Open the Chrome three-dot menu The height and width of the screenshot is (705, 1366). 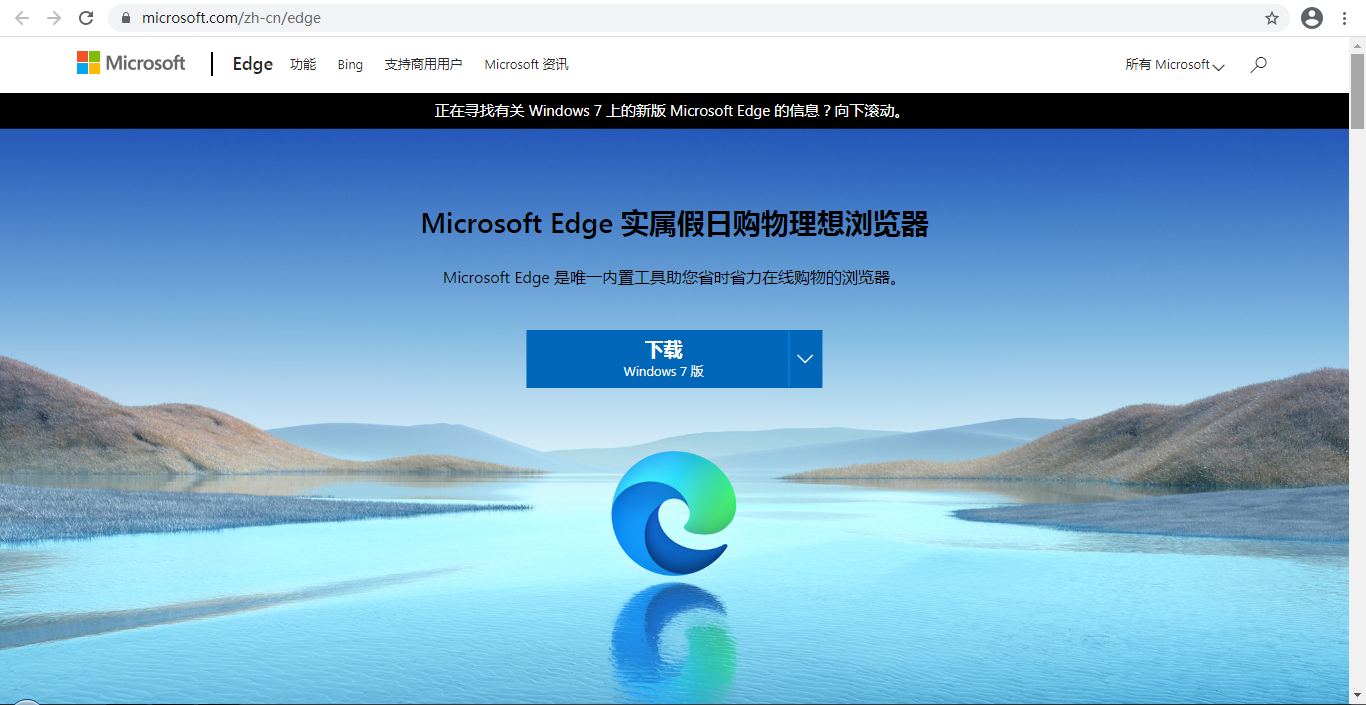[x=1345, y=18]
